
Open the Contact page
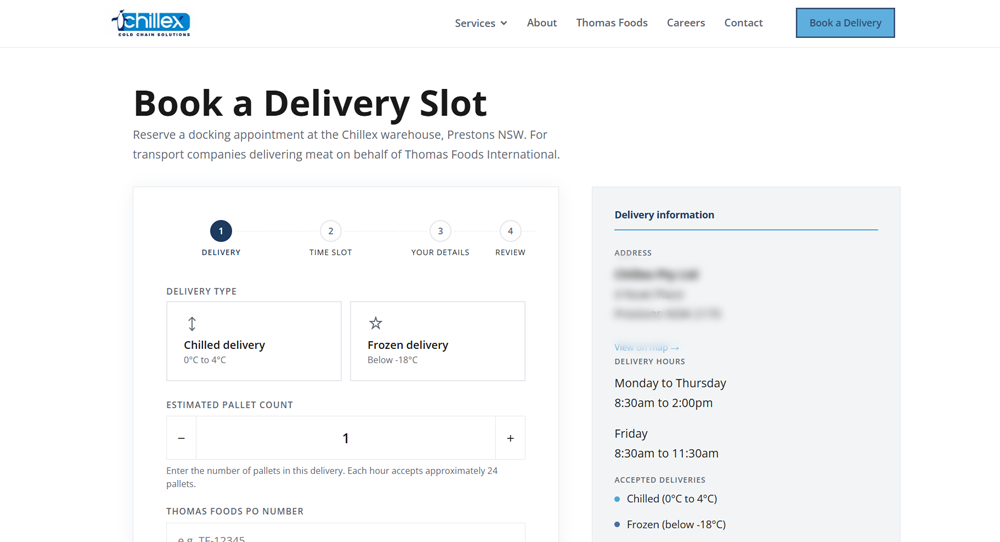(x=743, y=22)
